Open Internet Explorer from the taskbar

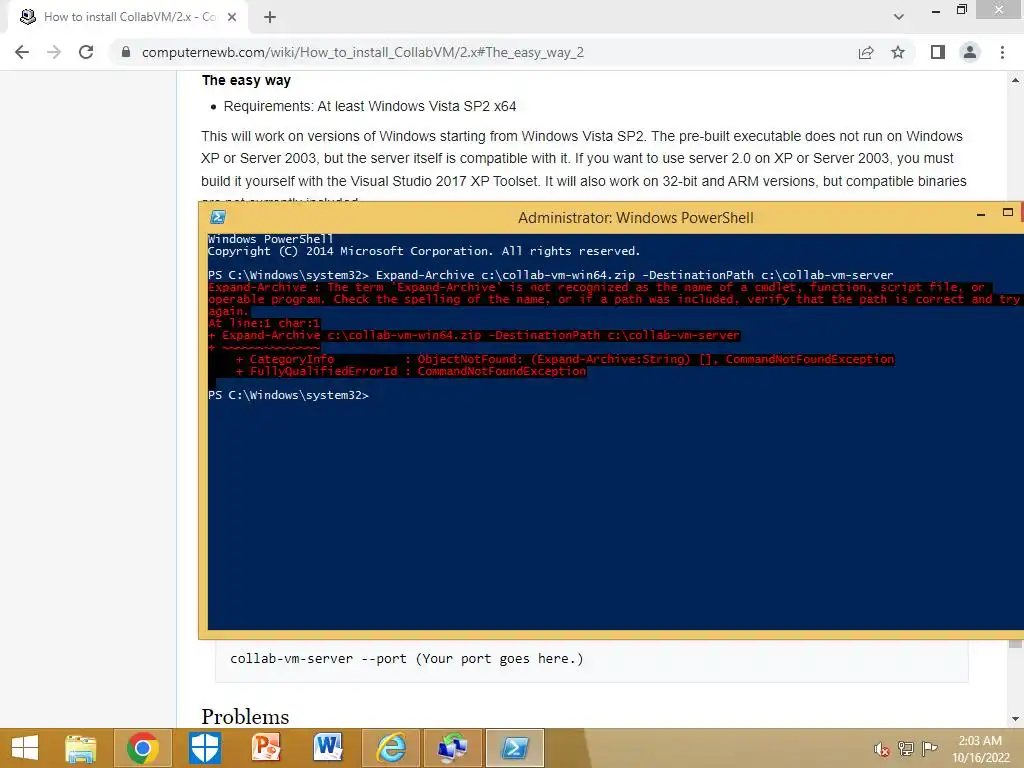[x=391, y=748]
